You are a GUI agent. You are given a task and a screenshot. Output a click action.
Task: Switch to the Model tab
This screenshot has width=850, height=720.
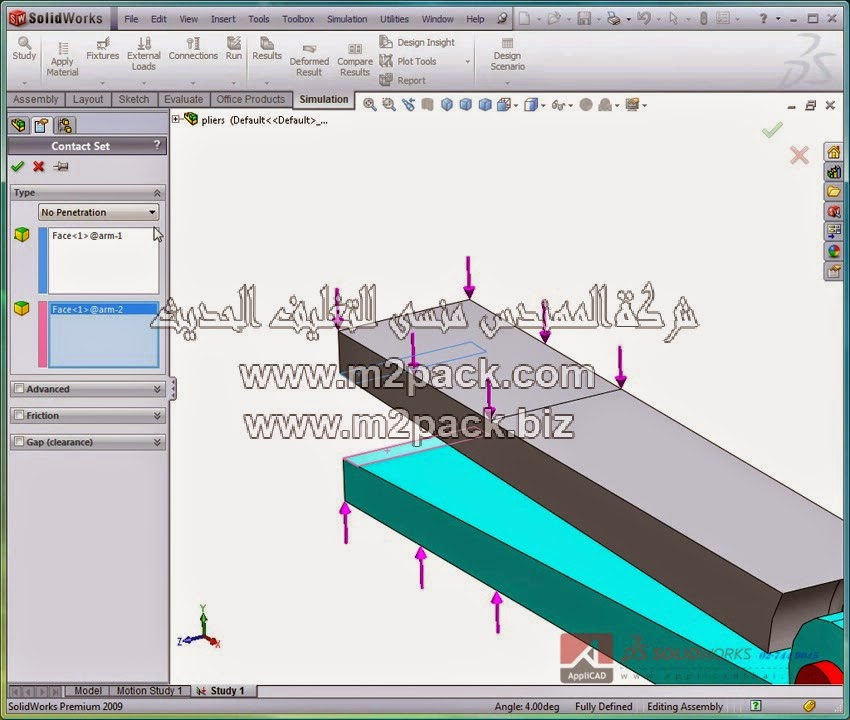pyautogui.click(x=88, y=691)
